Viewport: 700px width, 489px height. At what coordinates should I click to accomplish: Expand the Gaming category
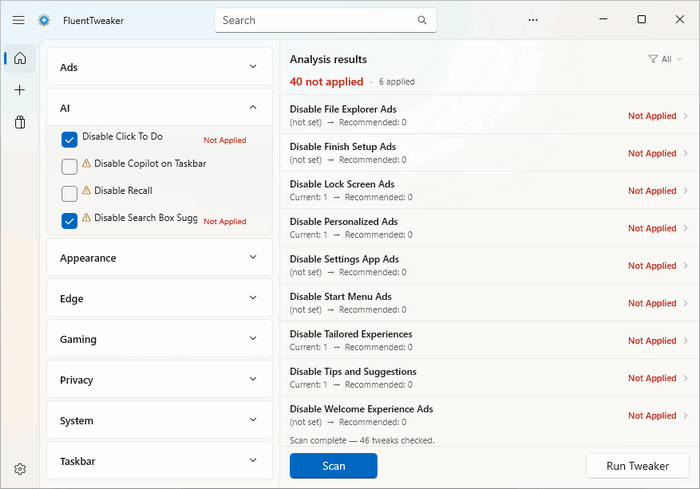(x=159, y=339)
